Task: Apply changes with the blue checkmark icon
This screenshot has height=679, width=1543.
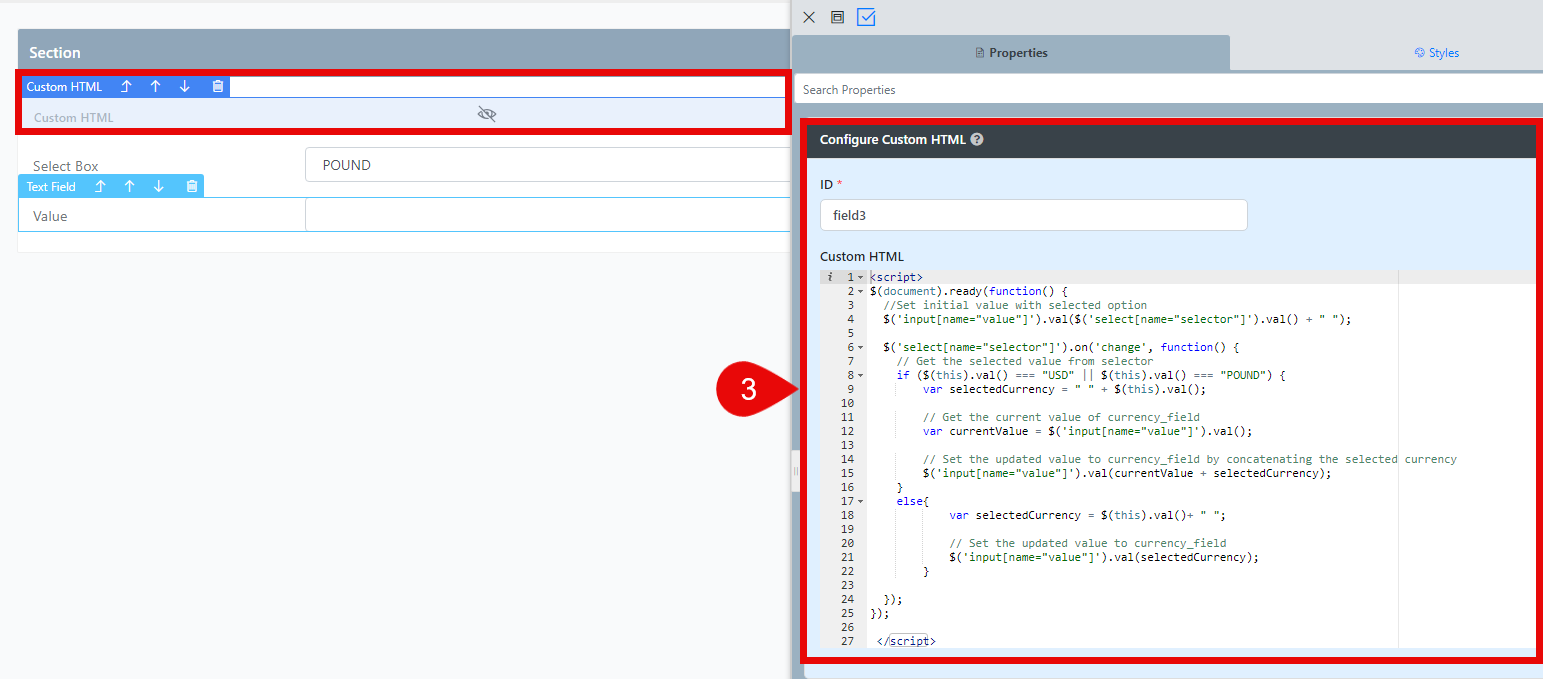Action: coord(866,17)
